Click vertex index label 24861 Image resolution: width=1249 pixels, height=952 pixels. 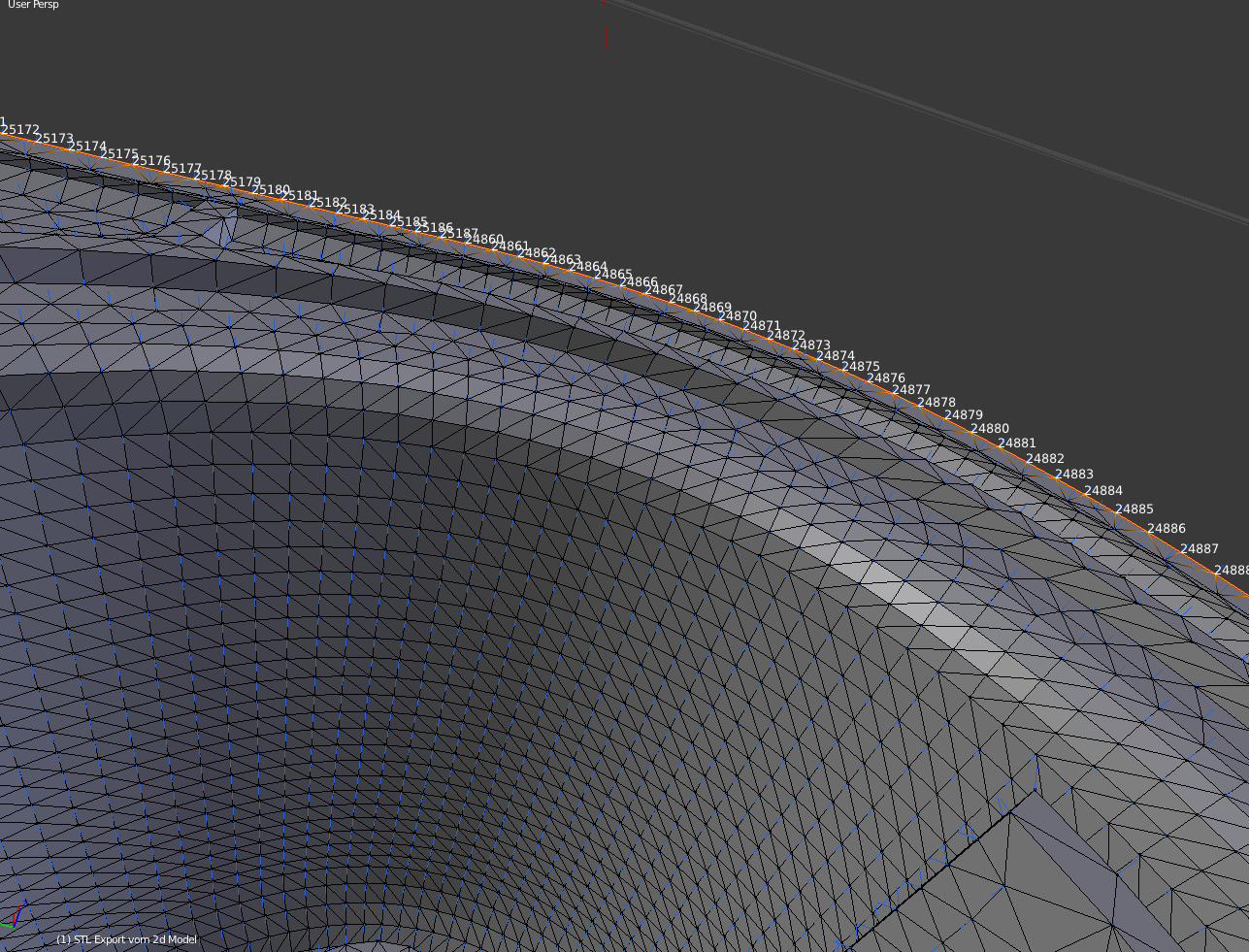509,246
